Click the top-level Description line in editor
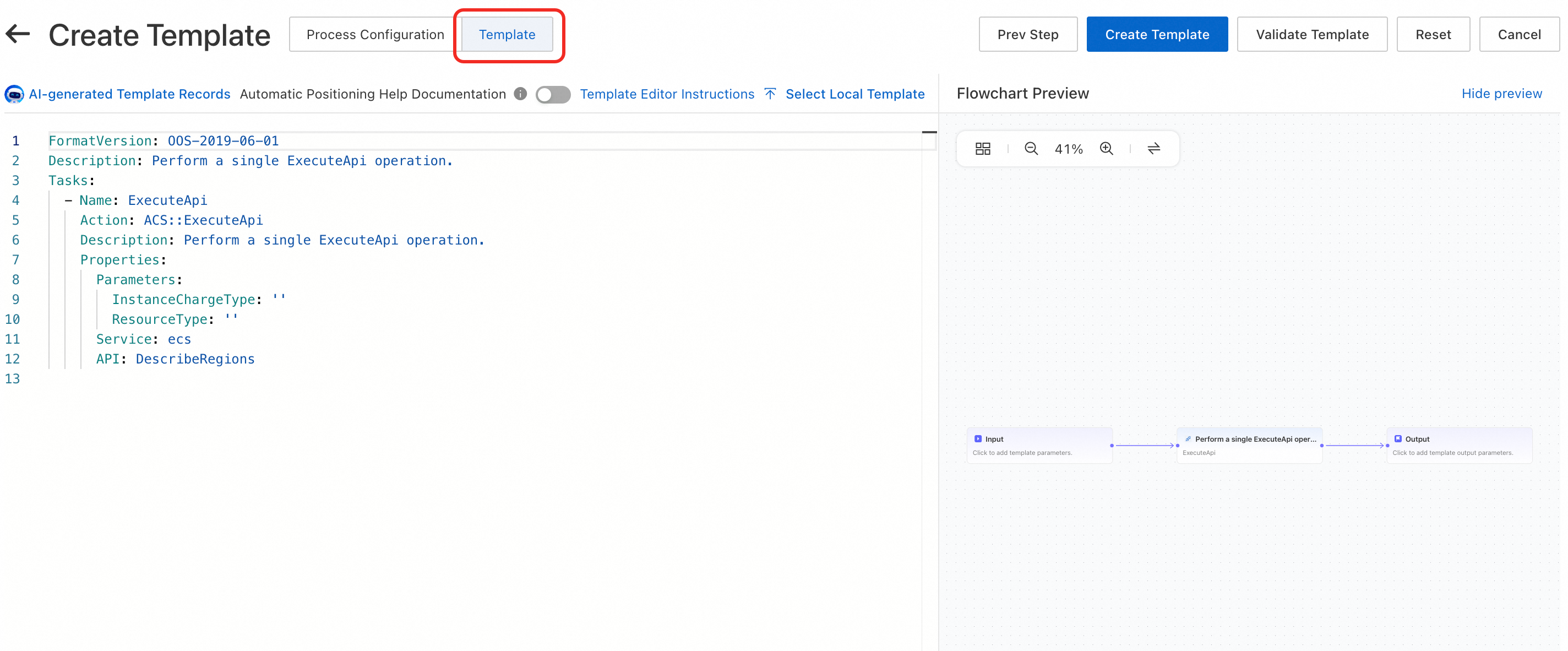Image resolution: width=1568 pixels, height=651 pixels. point(251,161)
